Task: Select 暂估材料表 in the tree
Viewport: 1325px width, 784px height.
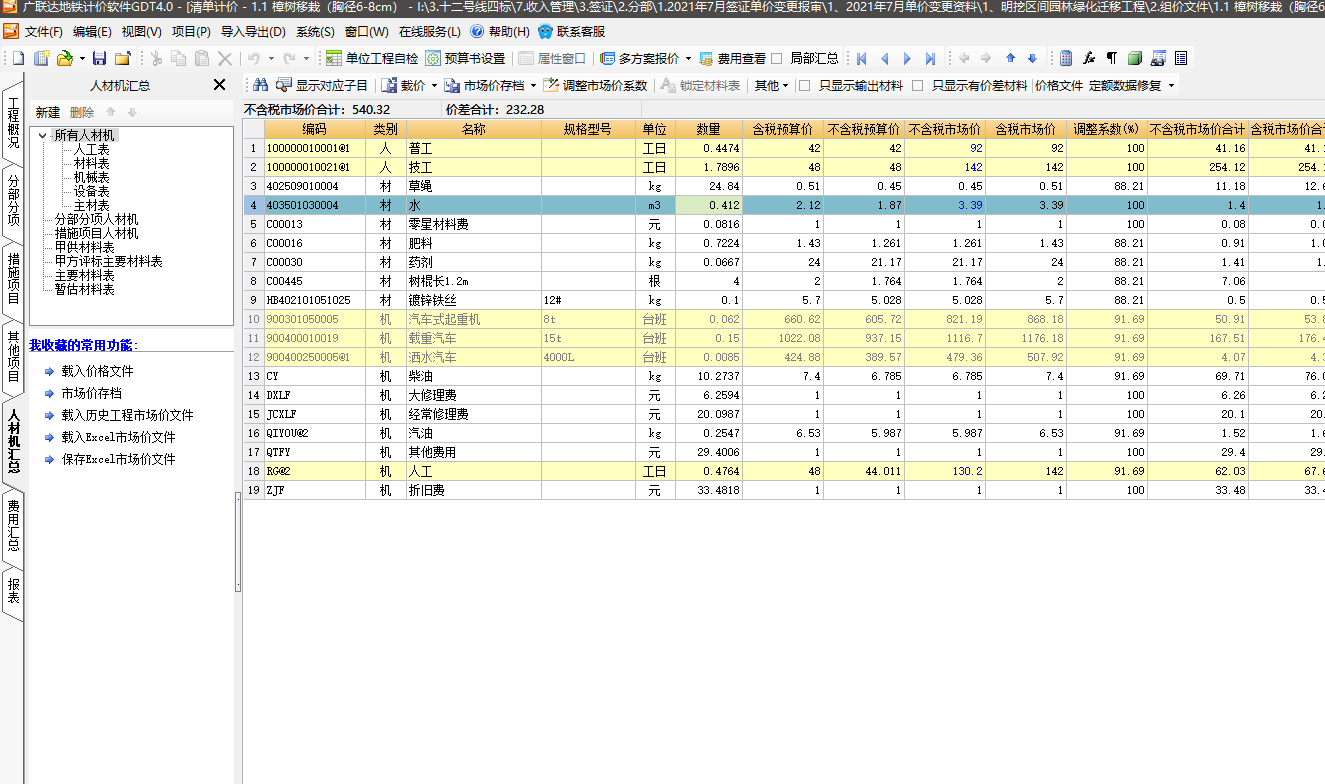Action: click(x=85, y=289)
